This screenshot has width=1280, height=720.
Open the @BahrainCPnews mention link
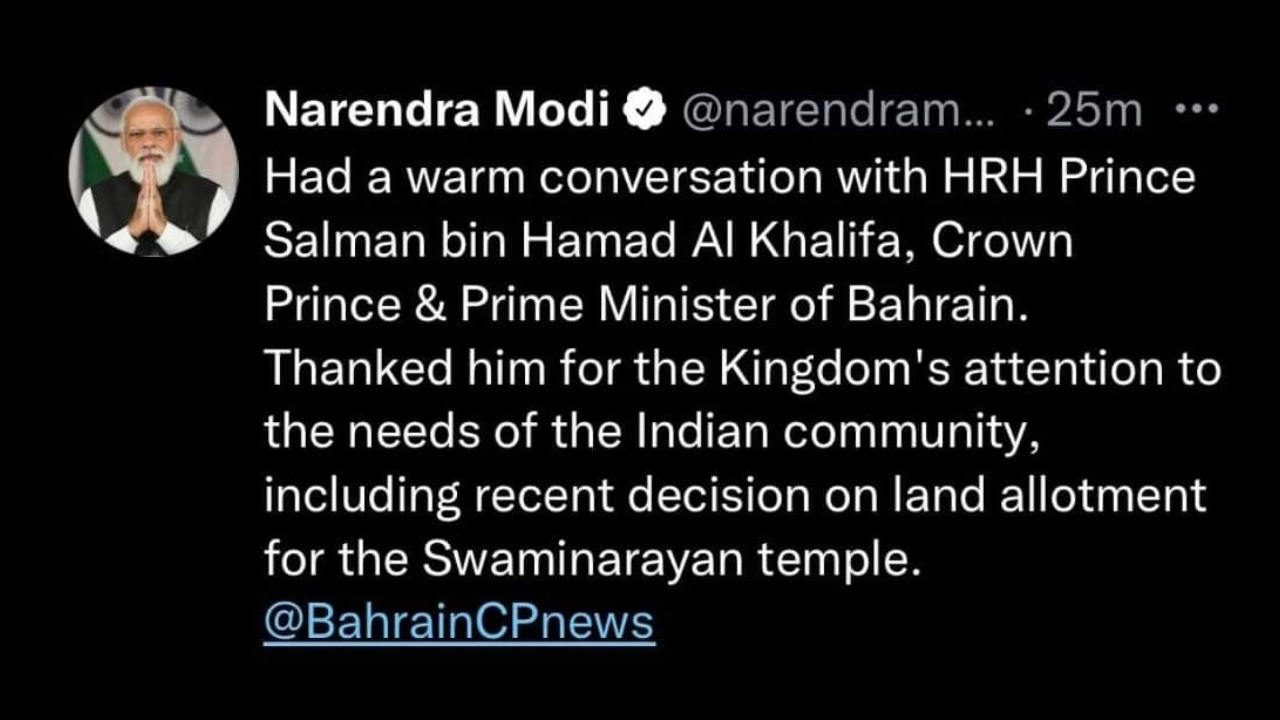click(459, 622)
